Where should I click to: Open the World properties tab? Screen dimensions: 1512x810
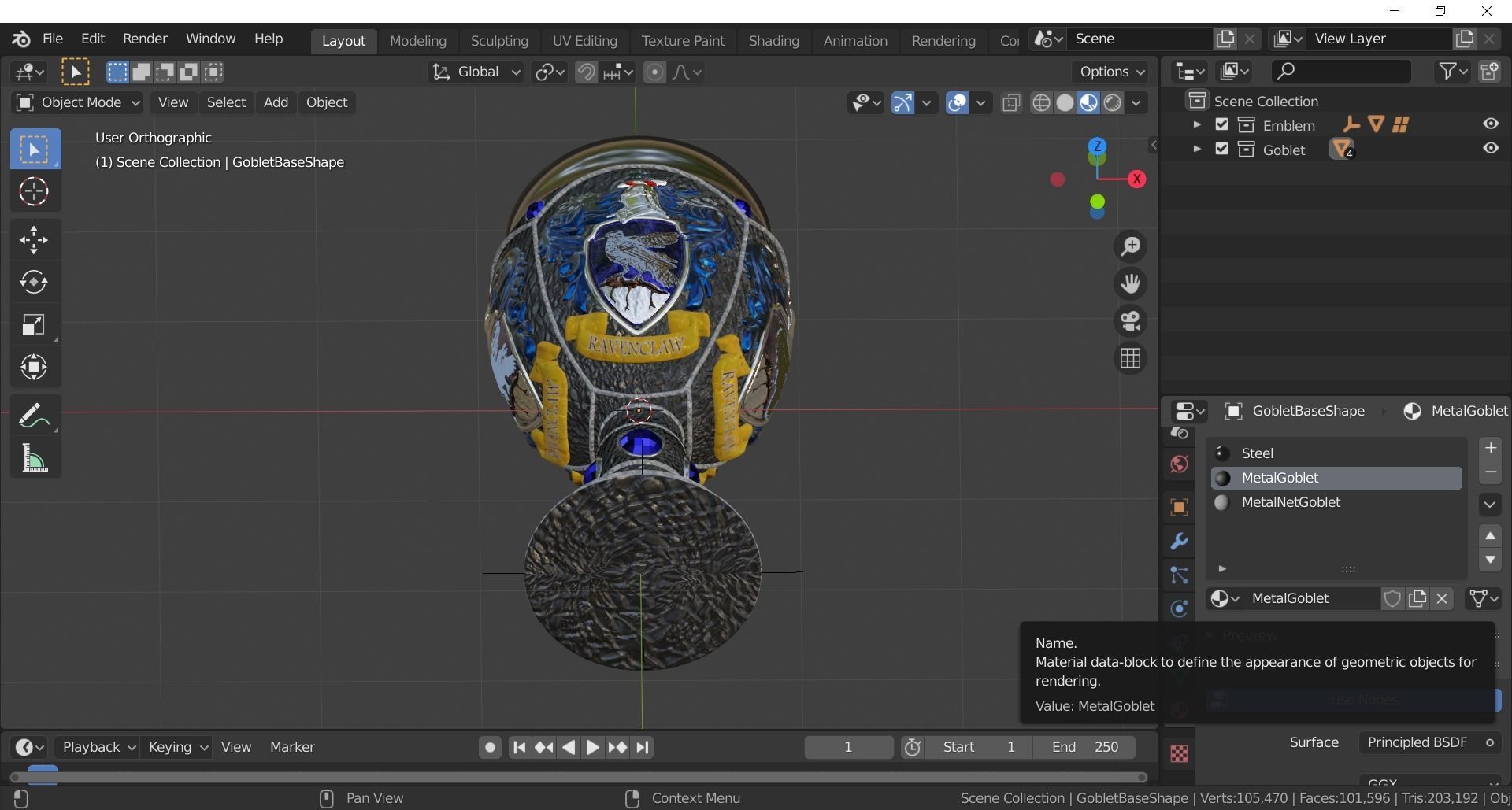pos(1179,464)
